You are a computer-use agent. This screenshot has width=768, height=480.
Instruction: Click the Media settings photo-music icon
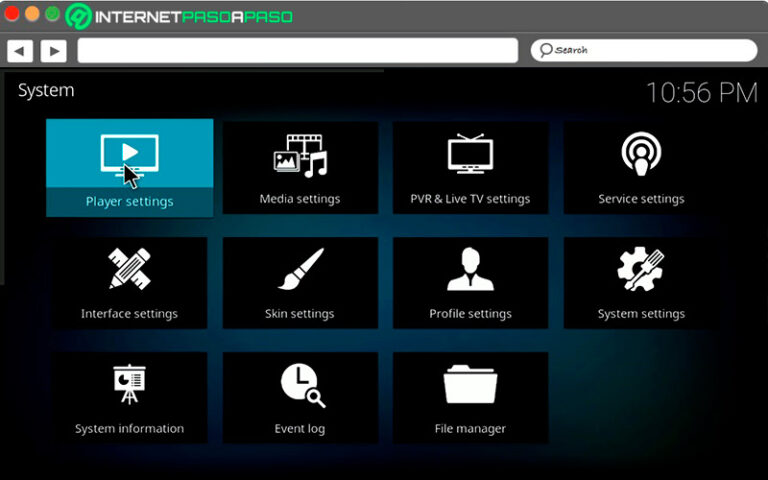tap(300, 155)
